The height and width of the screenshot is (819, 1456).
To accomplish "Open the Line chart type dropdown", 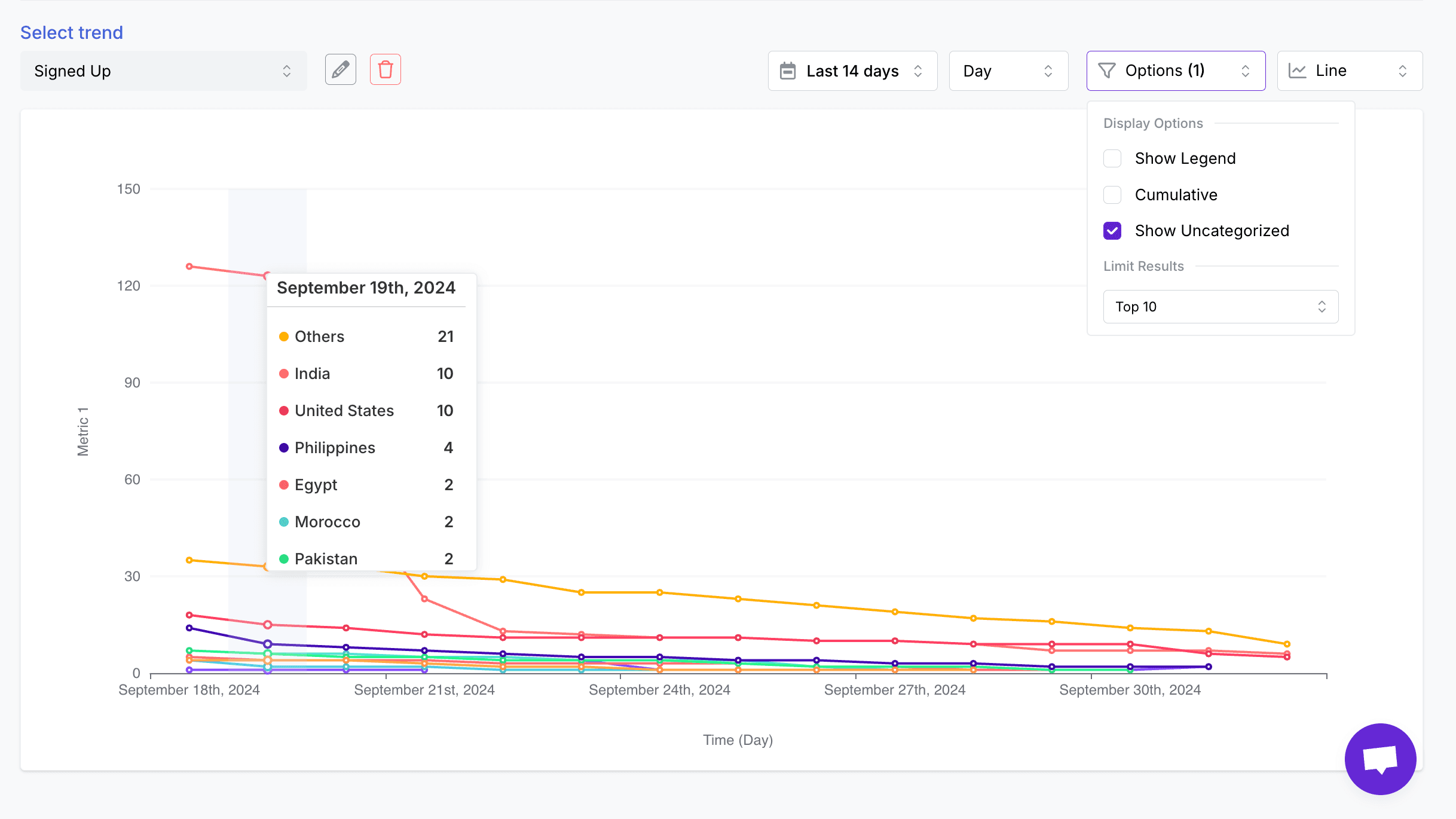I will [1350, 71].
